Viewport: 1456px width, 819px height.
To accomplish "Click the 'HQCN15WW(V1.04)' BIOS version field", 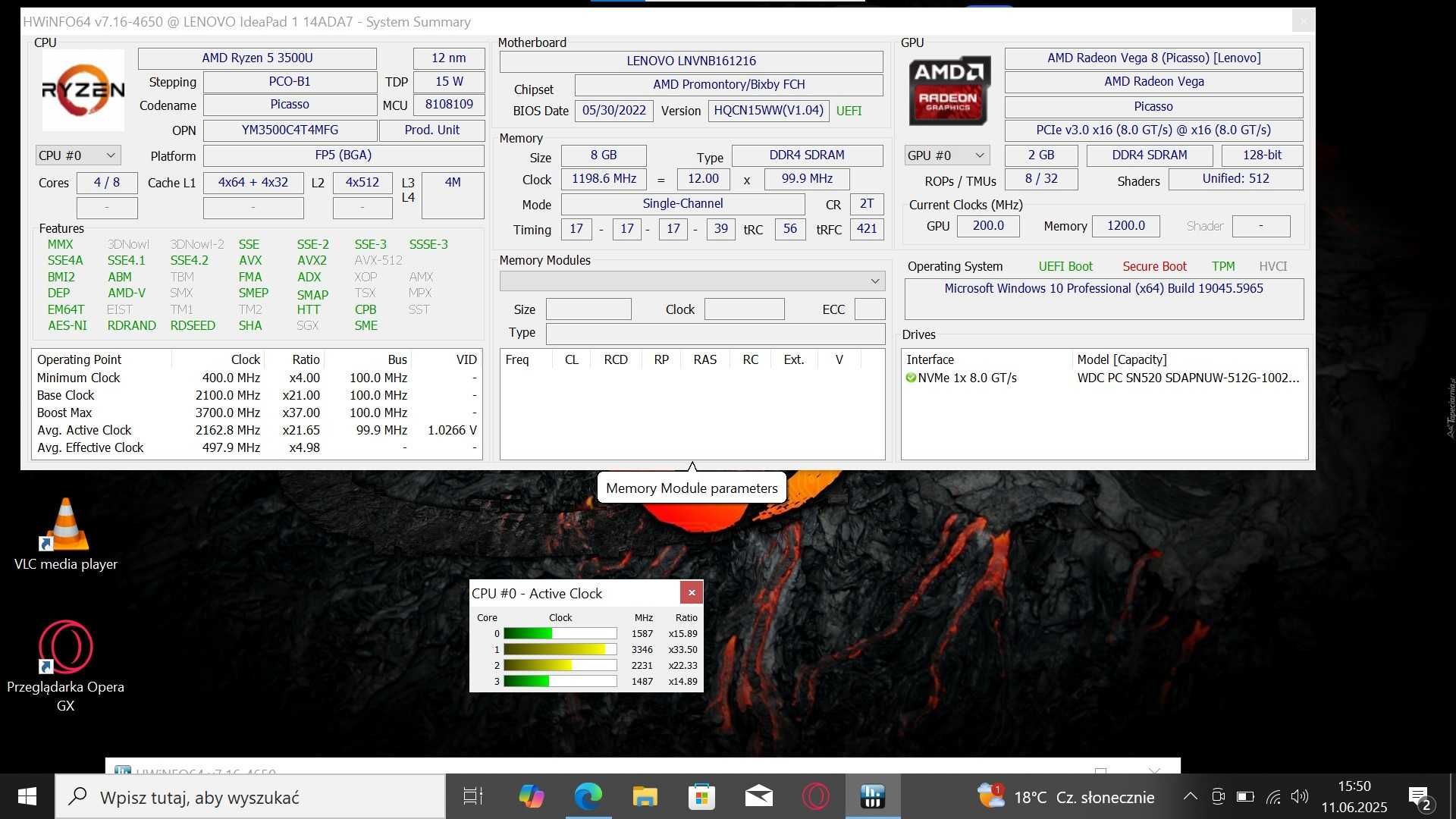I will click(769, 111).
